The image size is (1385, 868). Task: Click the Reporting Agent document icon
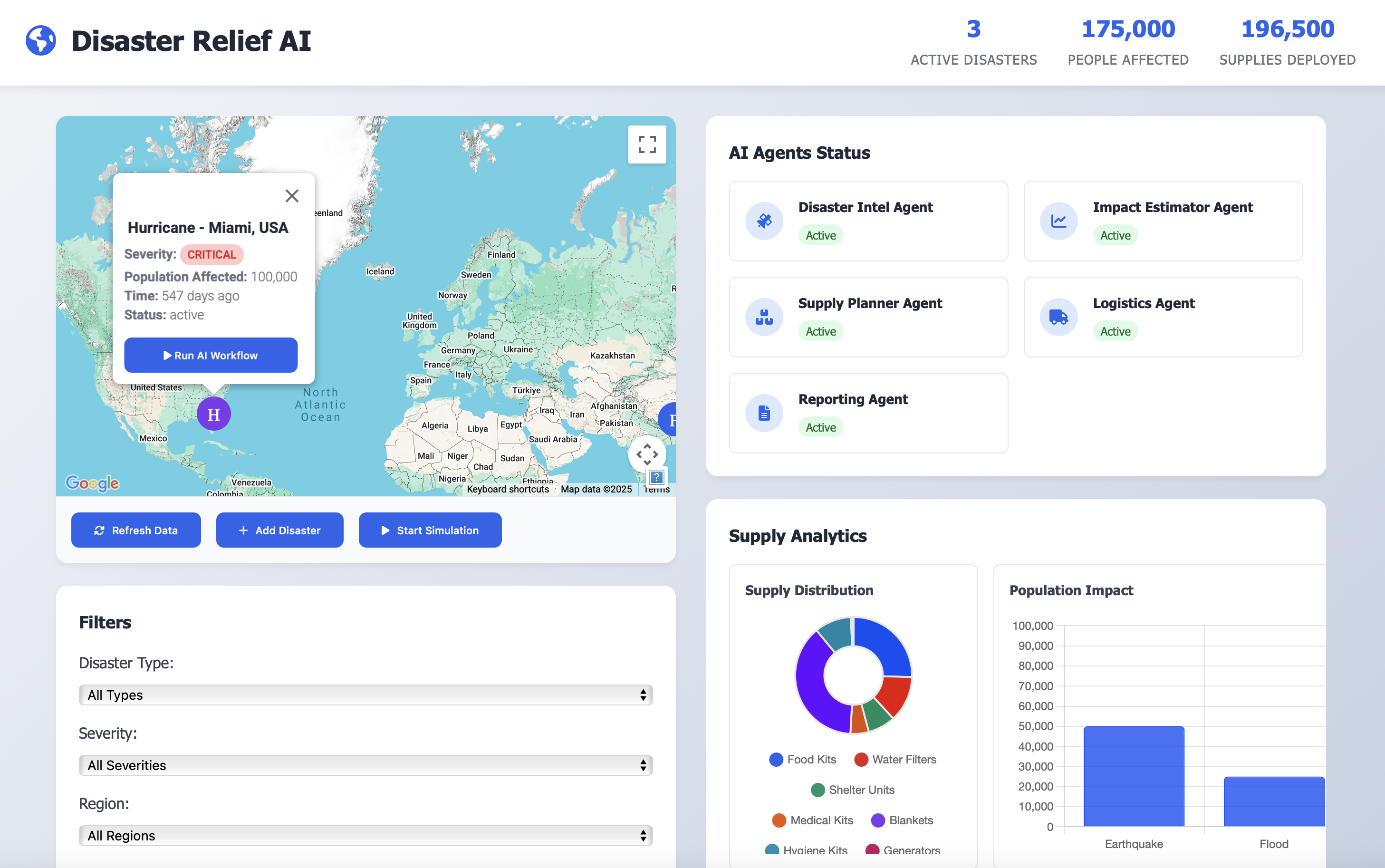tap(764, 413)
